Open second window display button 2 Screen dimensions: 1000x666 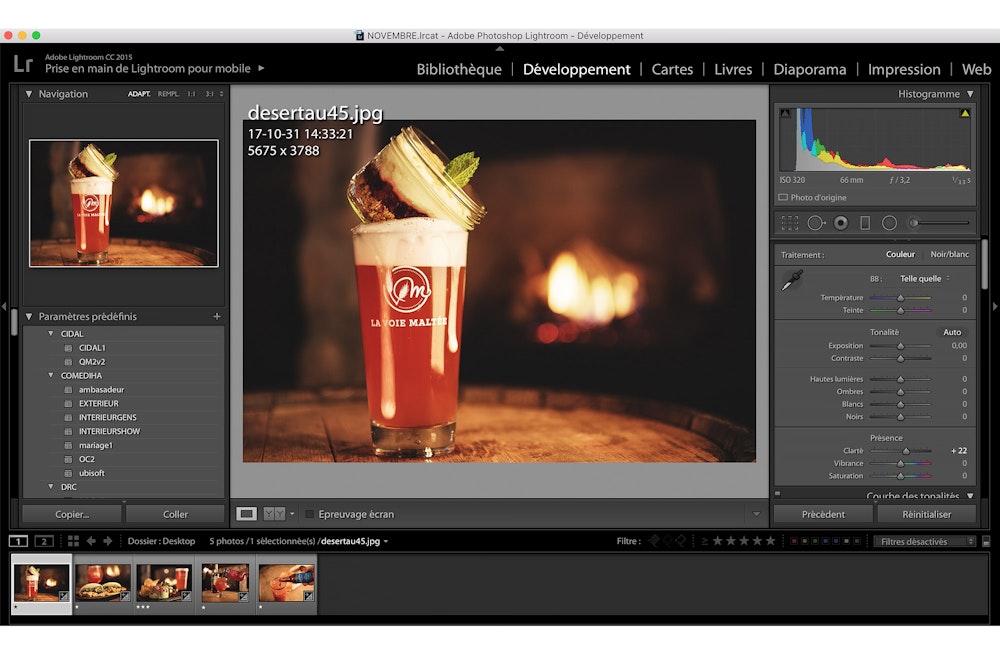click(43, 541)
